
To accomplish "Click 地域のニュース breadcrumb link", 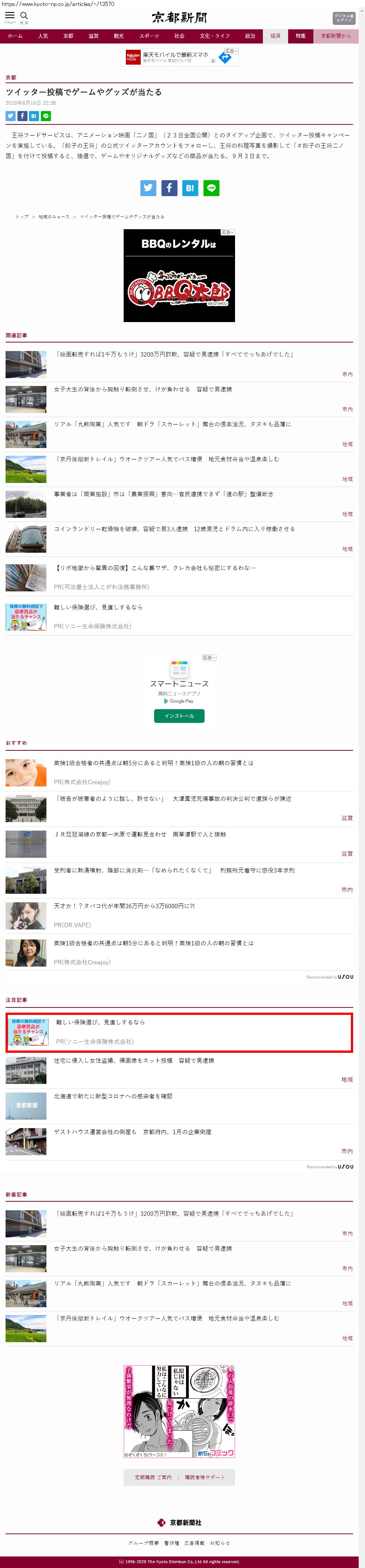I will [x=54, y=217].
